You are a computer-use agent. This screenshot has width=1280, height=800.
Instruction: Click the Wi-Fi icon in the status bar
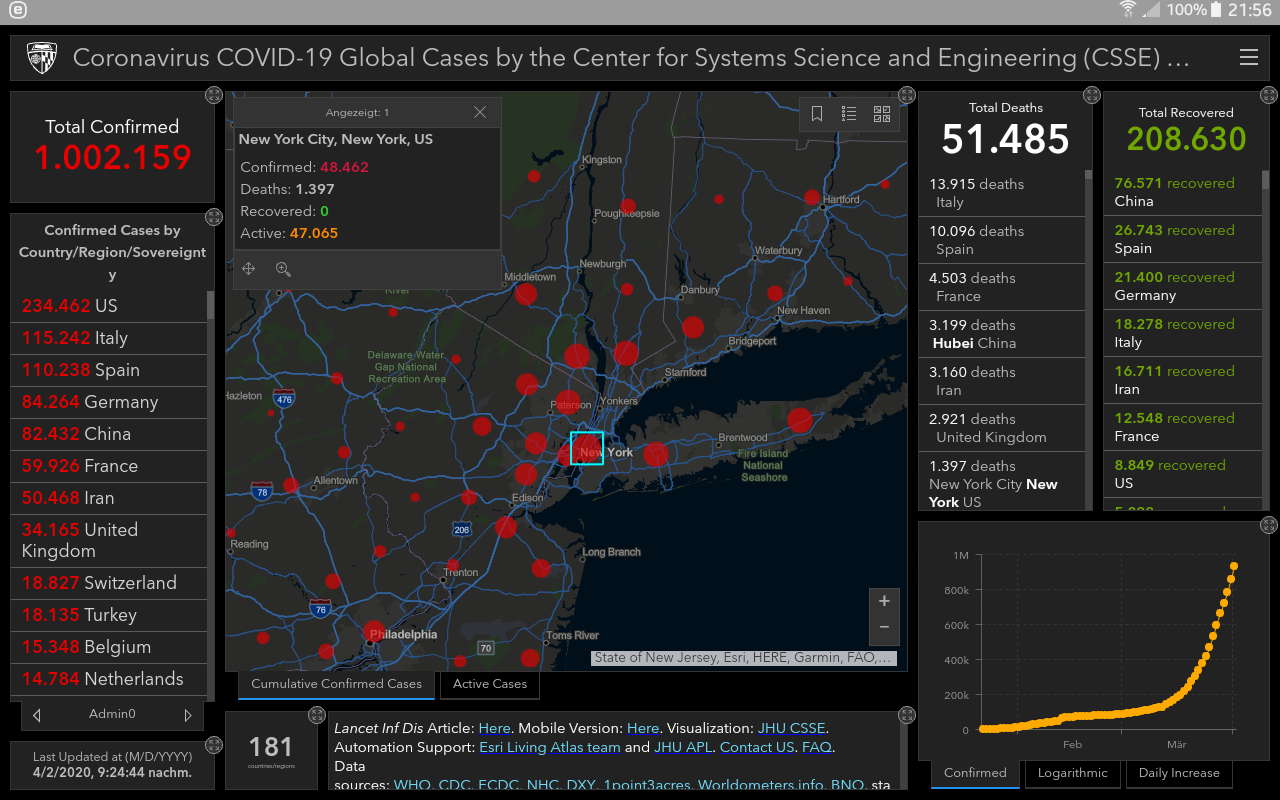click(1128, 10)
